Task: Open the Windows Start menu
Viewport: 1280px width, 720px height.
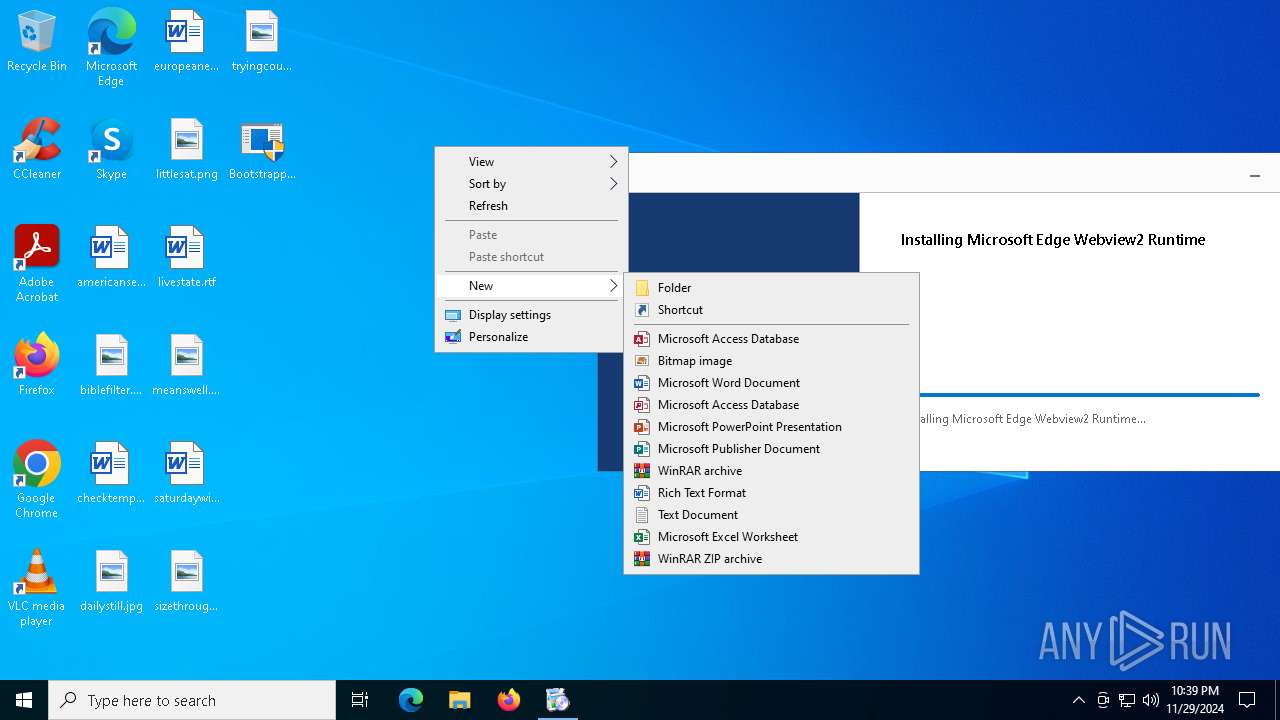Action: pyautogui.click(x=24, y=700)
